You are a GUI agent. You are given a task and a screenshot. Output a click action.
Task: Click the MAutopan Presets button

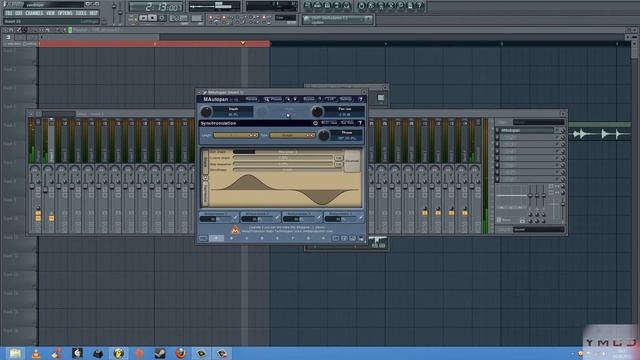273,99
